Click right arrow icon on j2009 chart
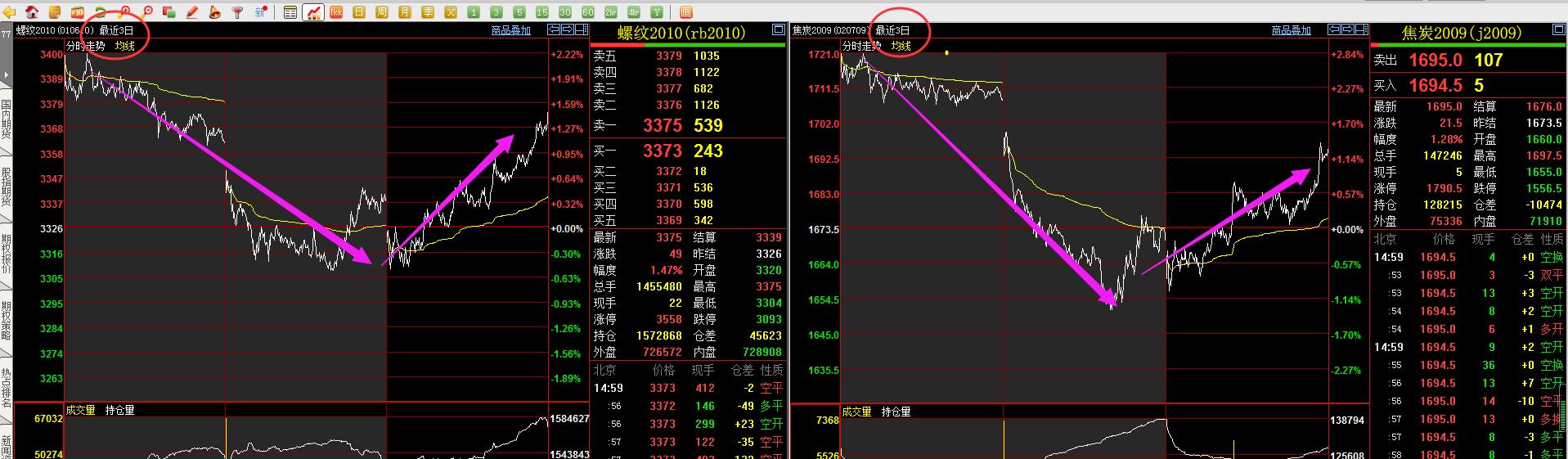The width and height of the screenshot is (1568, 459). pos(1348,30)
